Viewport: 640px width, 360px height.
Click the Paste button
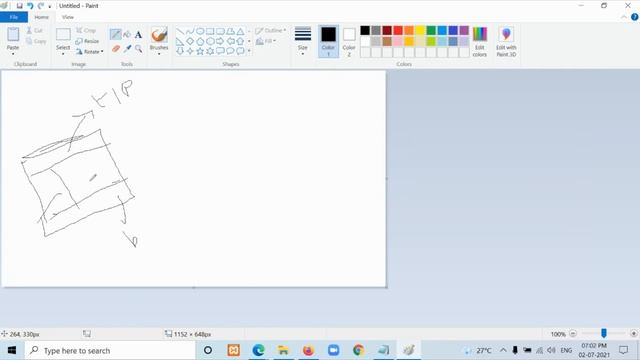(13, 38)
